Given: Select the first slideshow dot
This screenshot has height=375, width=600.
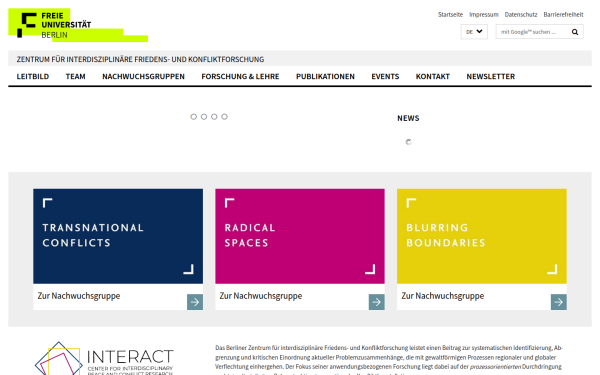Looking at the screenshot, I should tap(194, 117).
